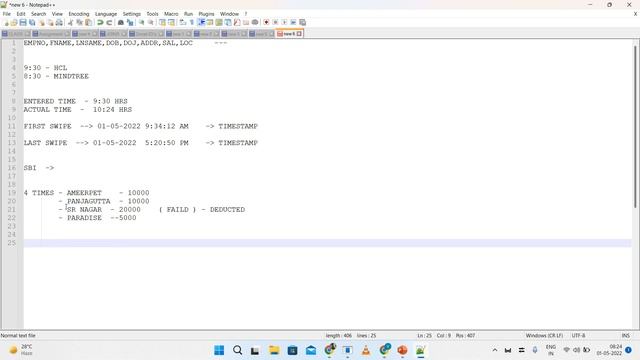Open taskbar Search magnifier
This screenshot has height=360, width=640.
[x=238, y=350]
